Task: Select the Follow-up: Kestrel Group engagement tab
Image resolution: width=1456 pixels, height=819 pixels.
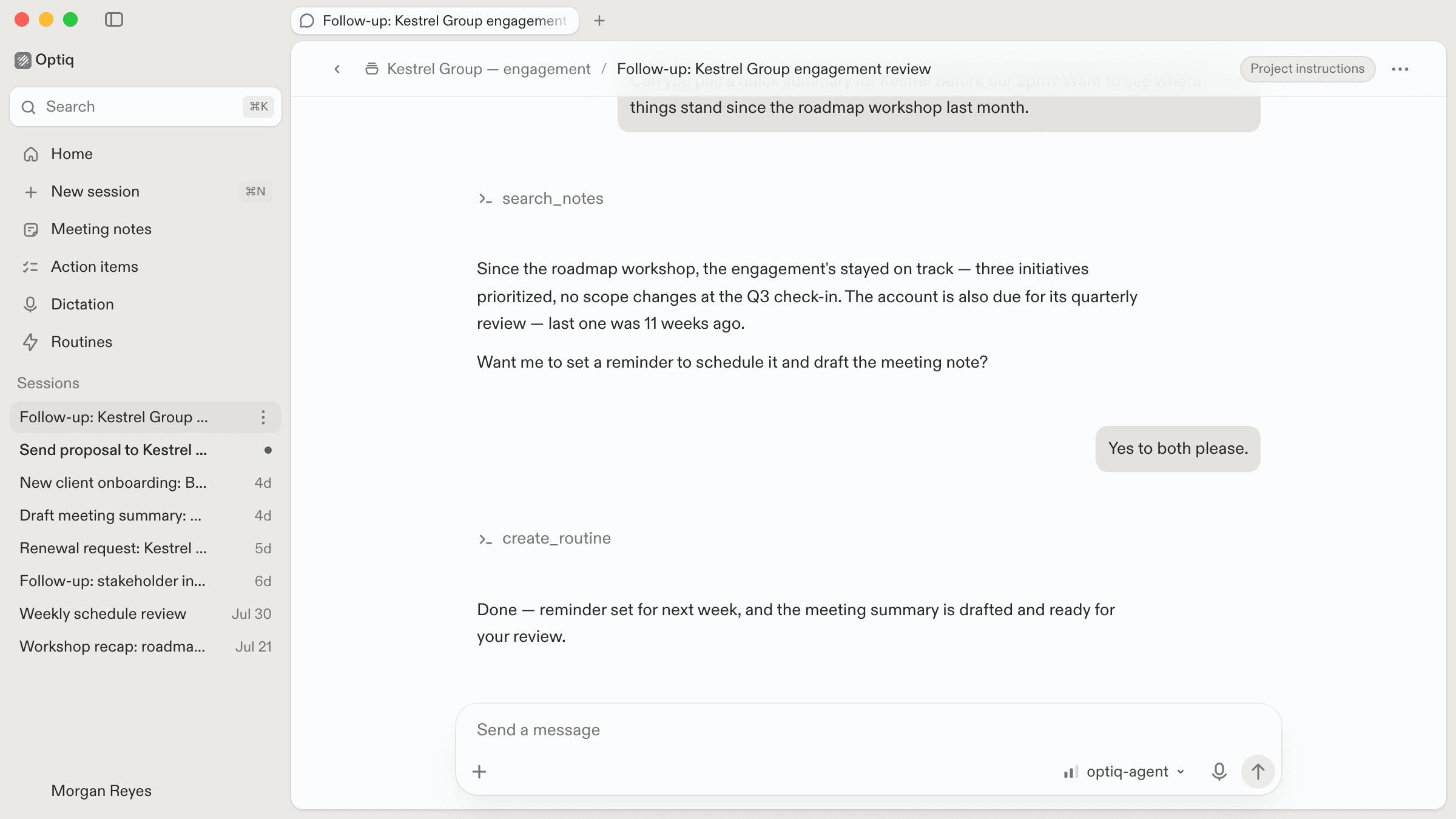Action: tap(435, 21)
